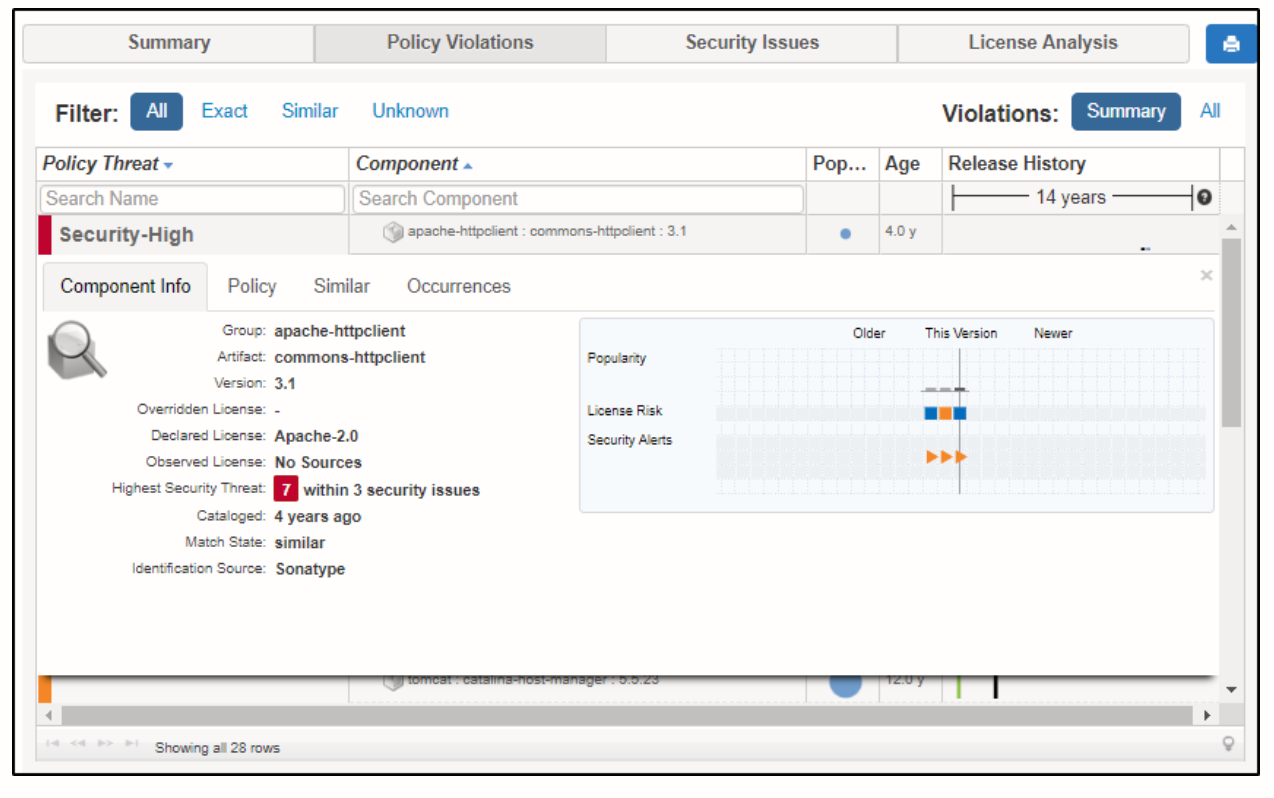
Task: Click the red "7" security threat badge
Action: [286, 489]
